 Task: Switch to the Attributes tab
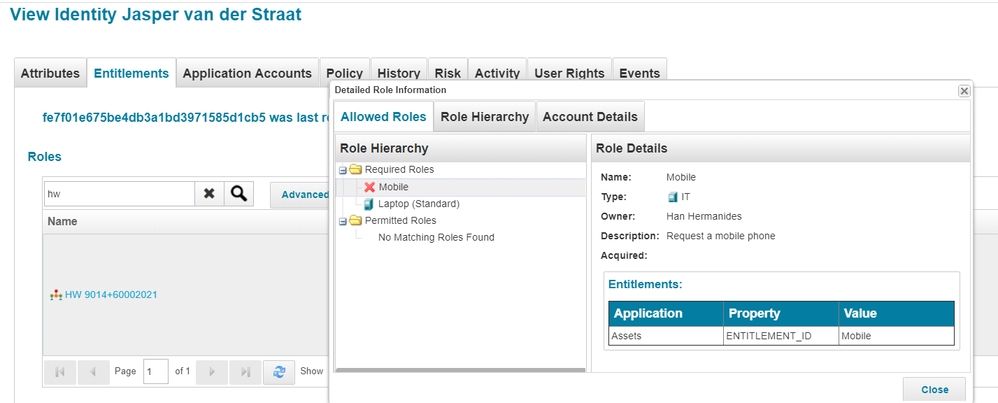50,73
